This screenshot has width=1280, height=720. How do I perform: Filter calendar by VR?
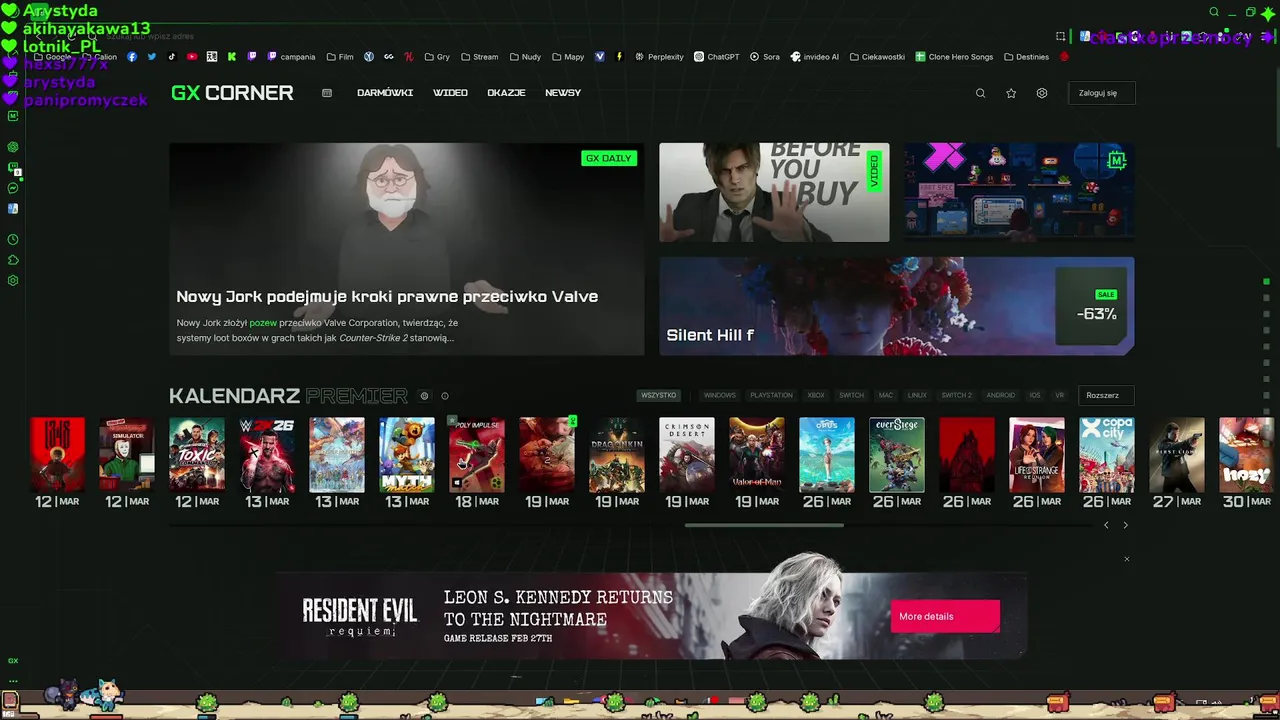click(x=1060, y=395)
